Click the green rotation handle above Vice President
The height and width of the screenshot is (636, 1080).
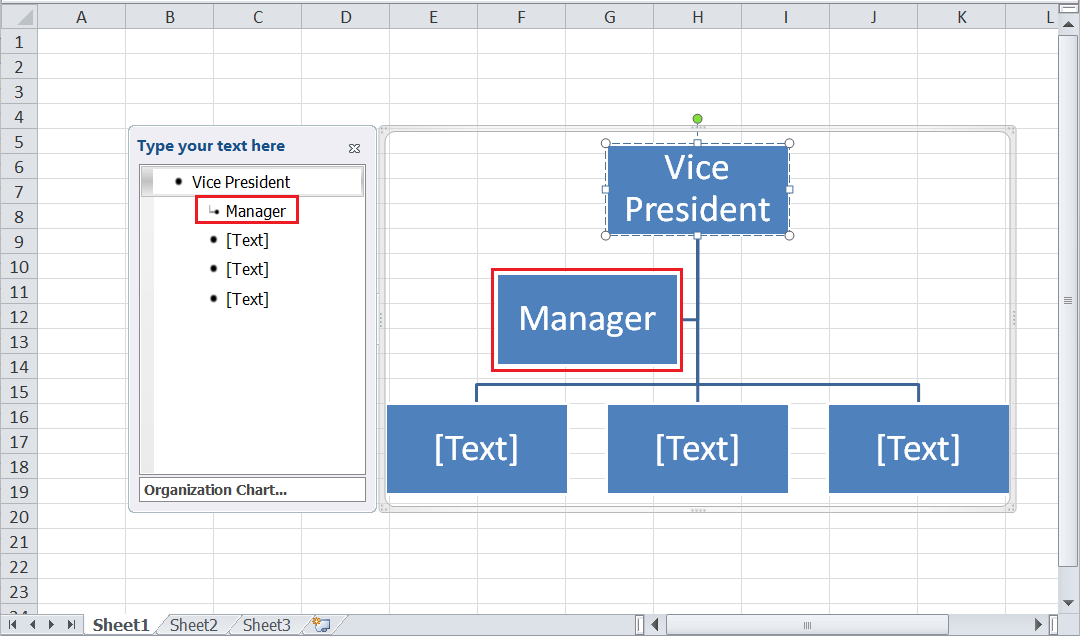click(697, 119)
